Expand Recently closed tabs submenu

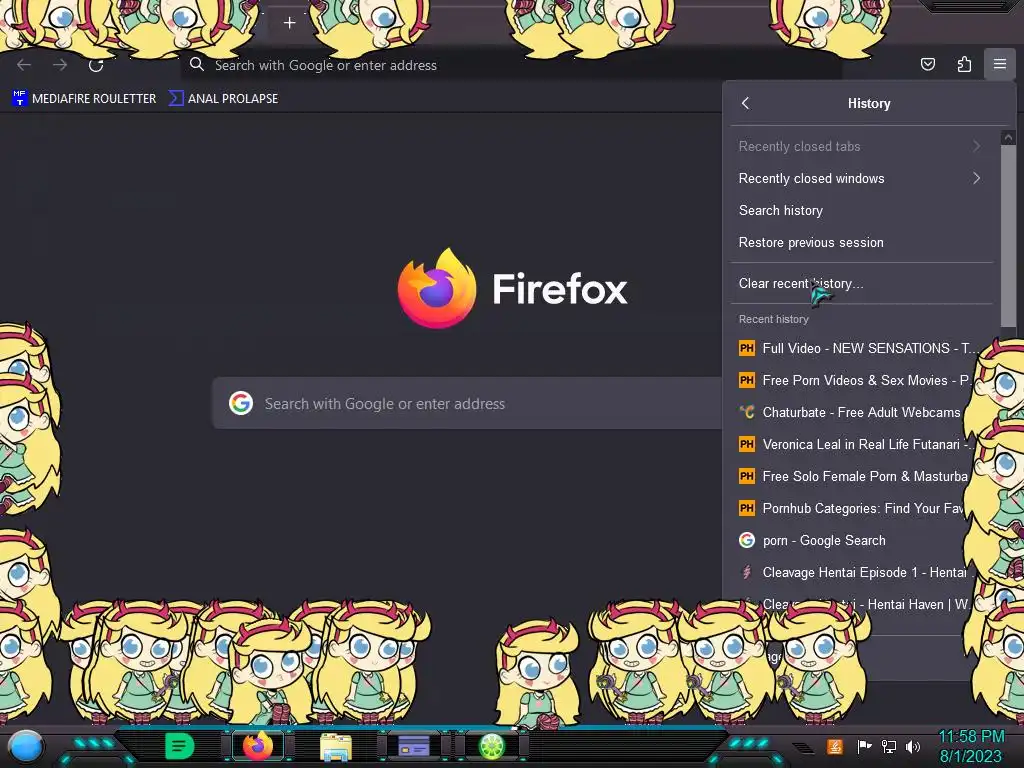[861, 146]
